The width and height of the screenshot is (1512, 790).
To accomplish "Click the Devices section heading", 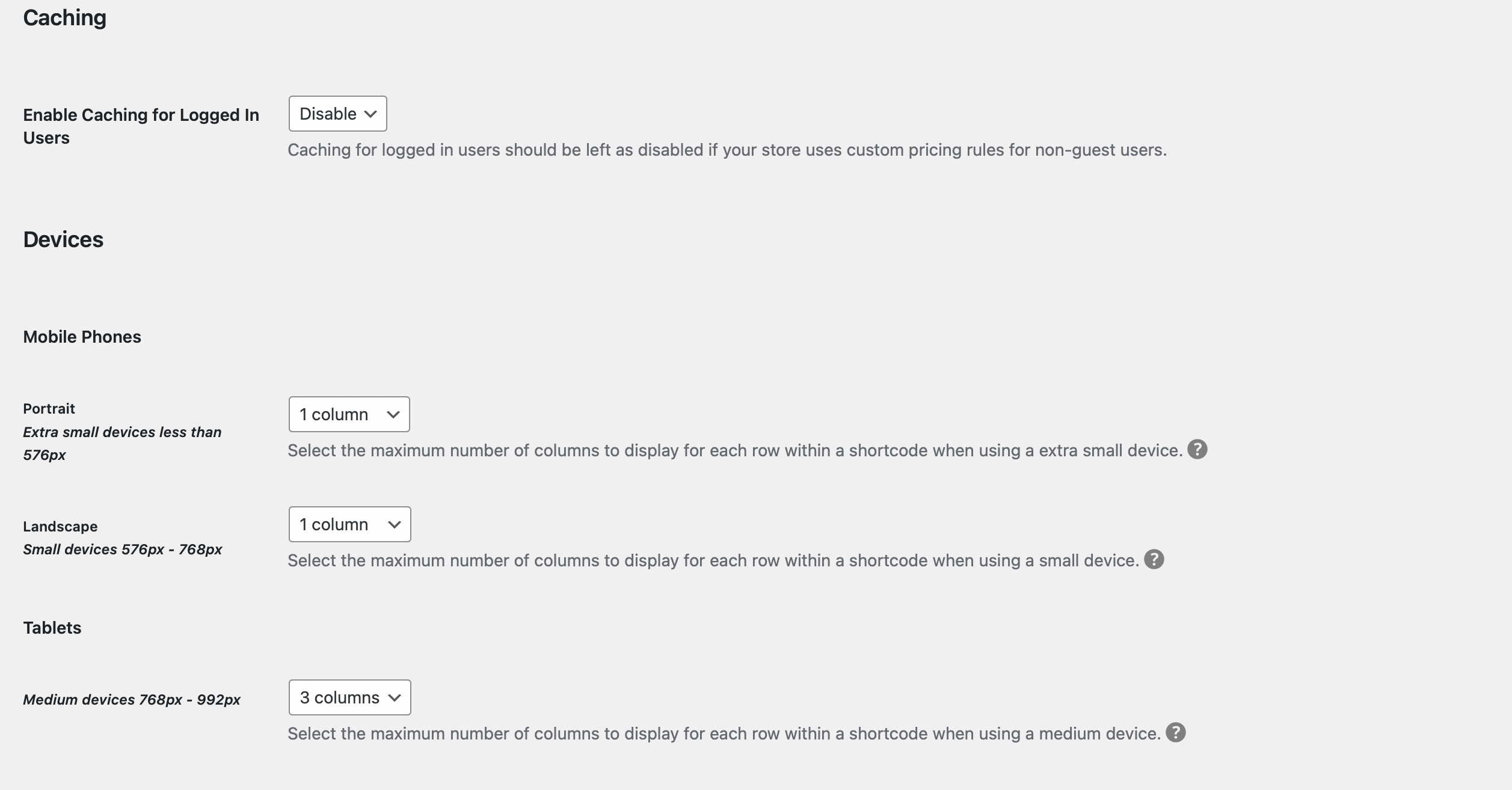I will click(63, 240).
